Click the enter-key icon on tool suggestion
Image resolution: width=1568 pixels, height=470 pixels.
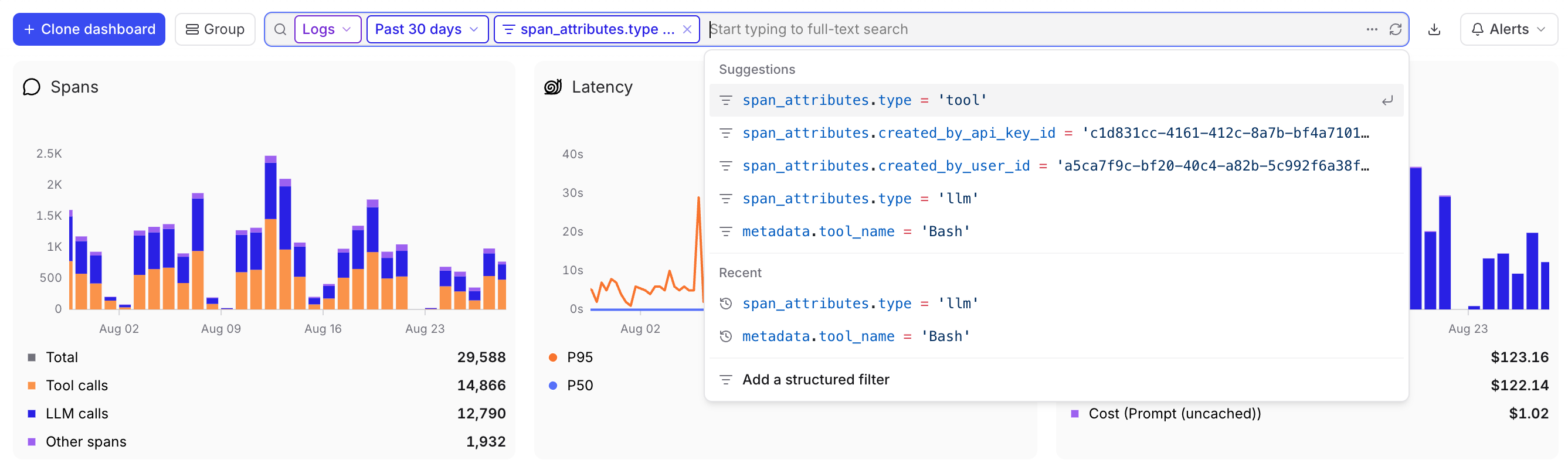coord(1387,100)
